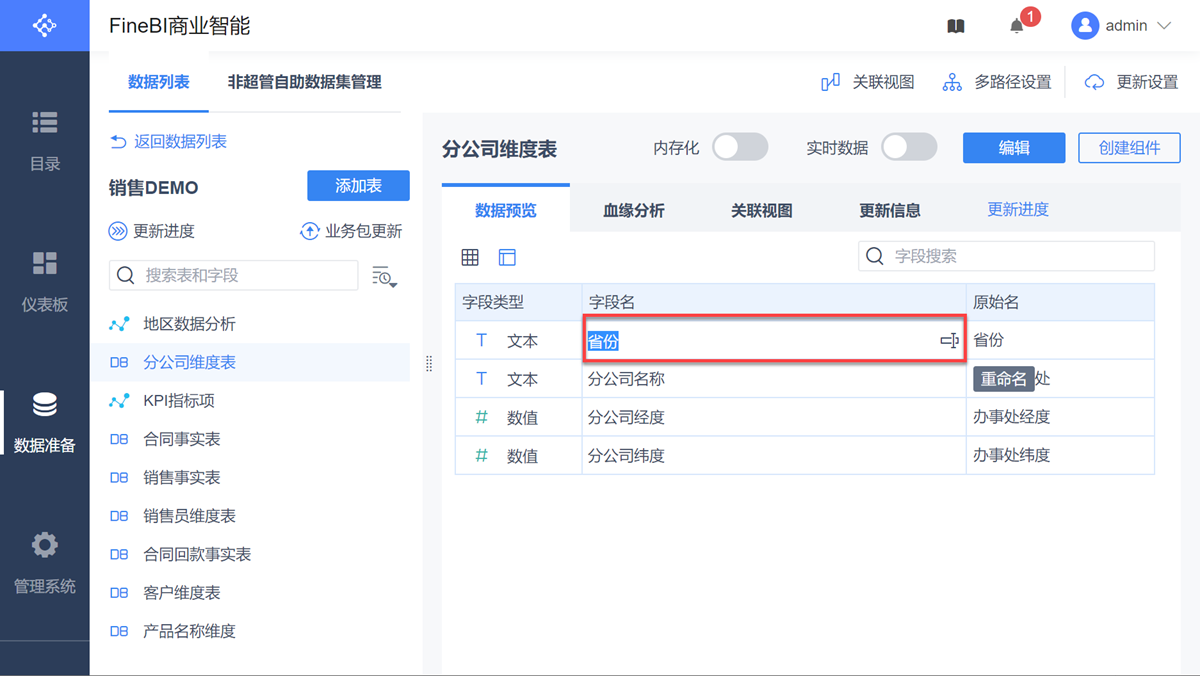Expand the admin user dropdown
Viewport: 1200px width, 676px height.
[1163, 26]
